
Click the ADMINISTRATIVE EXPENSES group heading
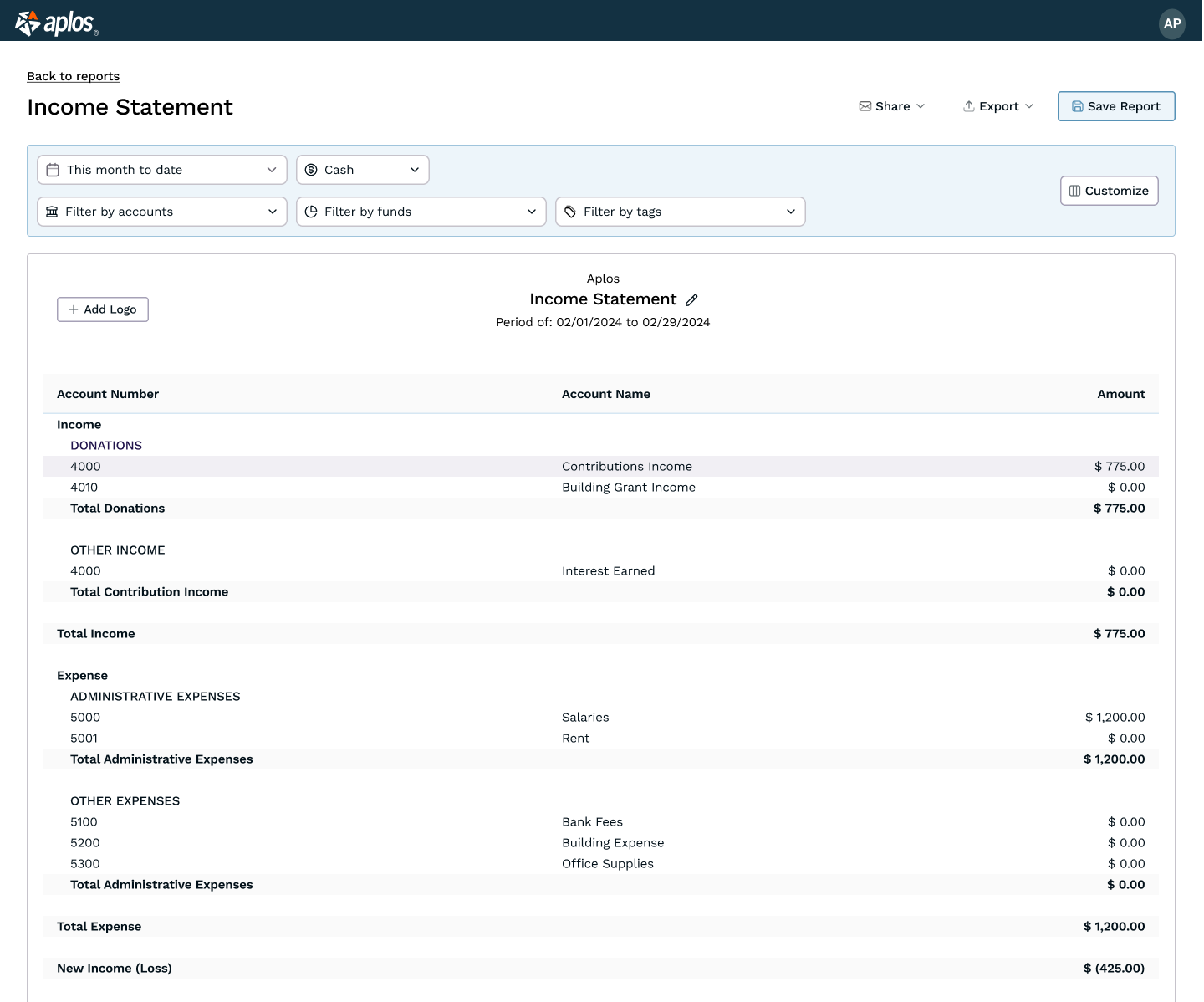156,697
